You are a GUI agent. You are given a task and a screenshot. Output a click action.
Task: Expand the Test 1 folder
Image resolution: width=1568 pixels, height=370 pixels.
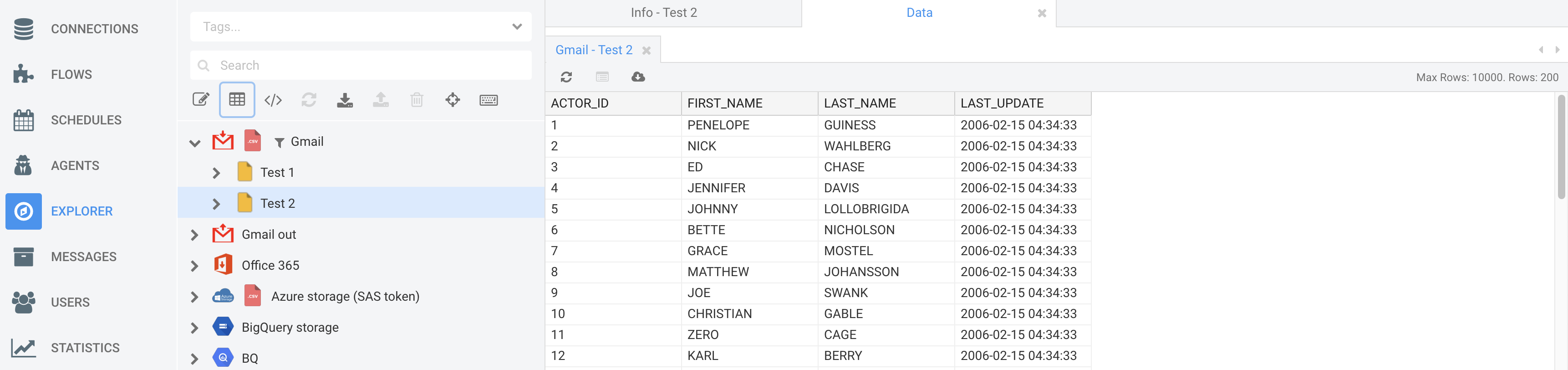[216, 173]
